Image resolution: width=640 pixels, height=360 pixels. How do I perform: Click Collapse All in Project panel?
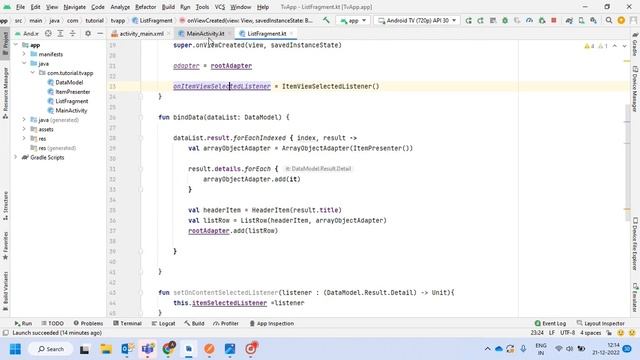[73, 33]
